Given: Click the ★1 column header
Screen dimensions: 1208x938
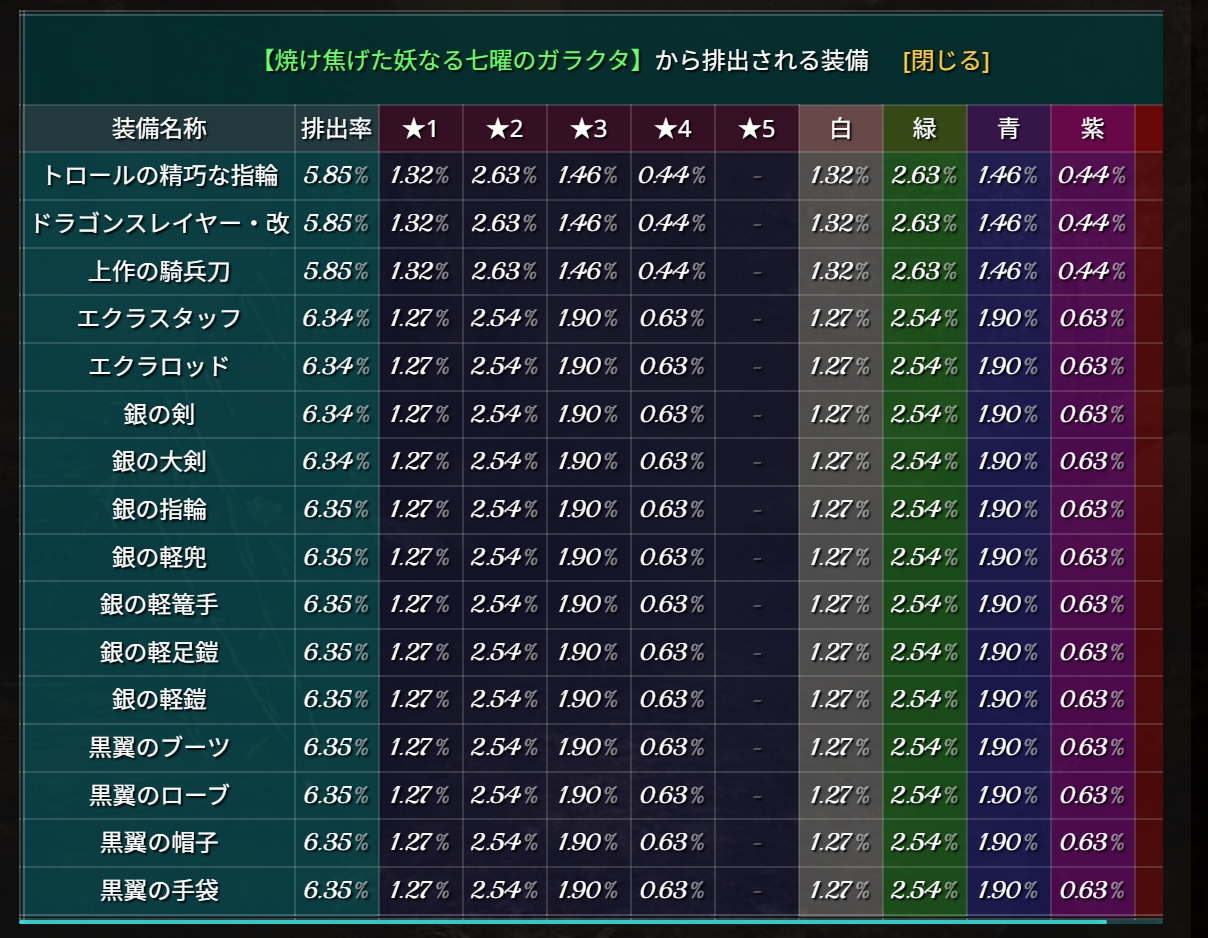Looking at the screenshot, I should tap(420, 129).
